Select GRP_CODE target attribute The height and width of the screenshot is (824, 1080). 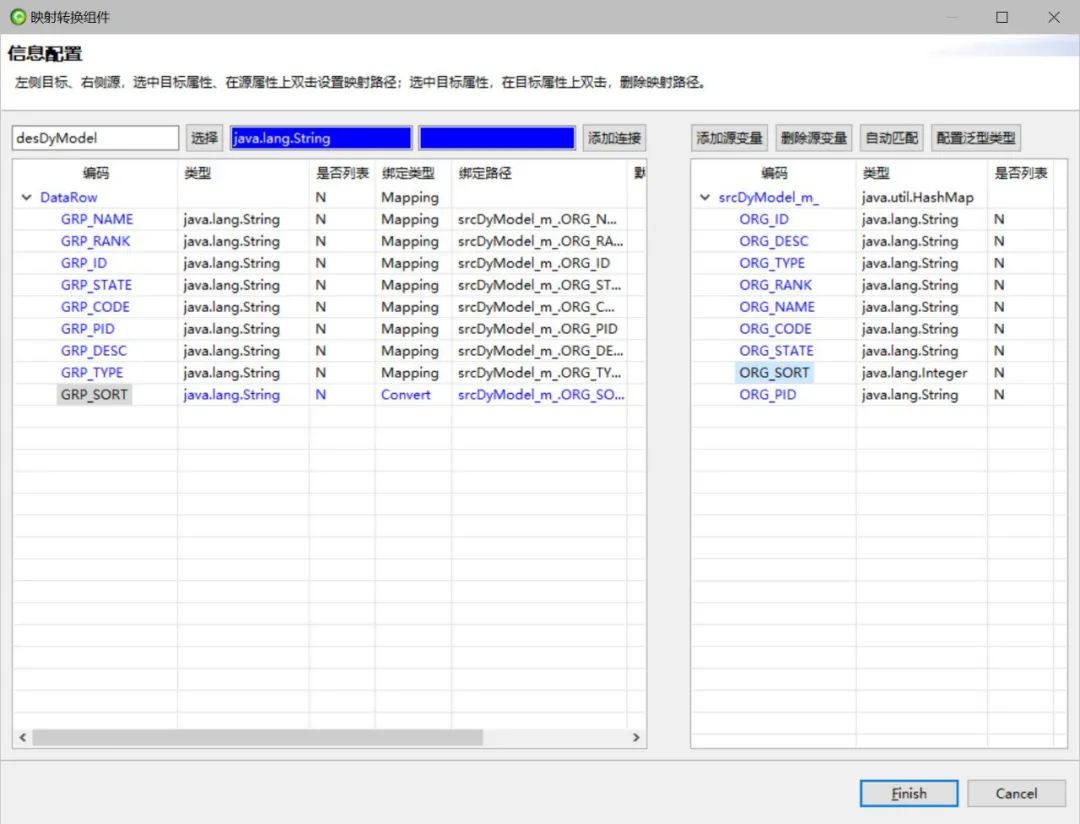point(95,307)
